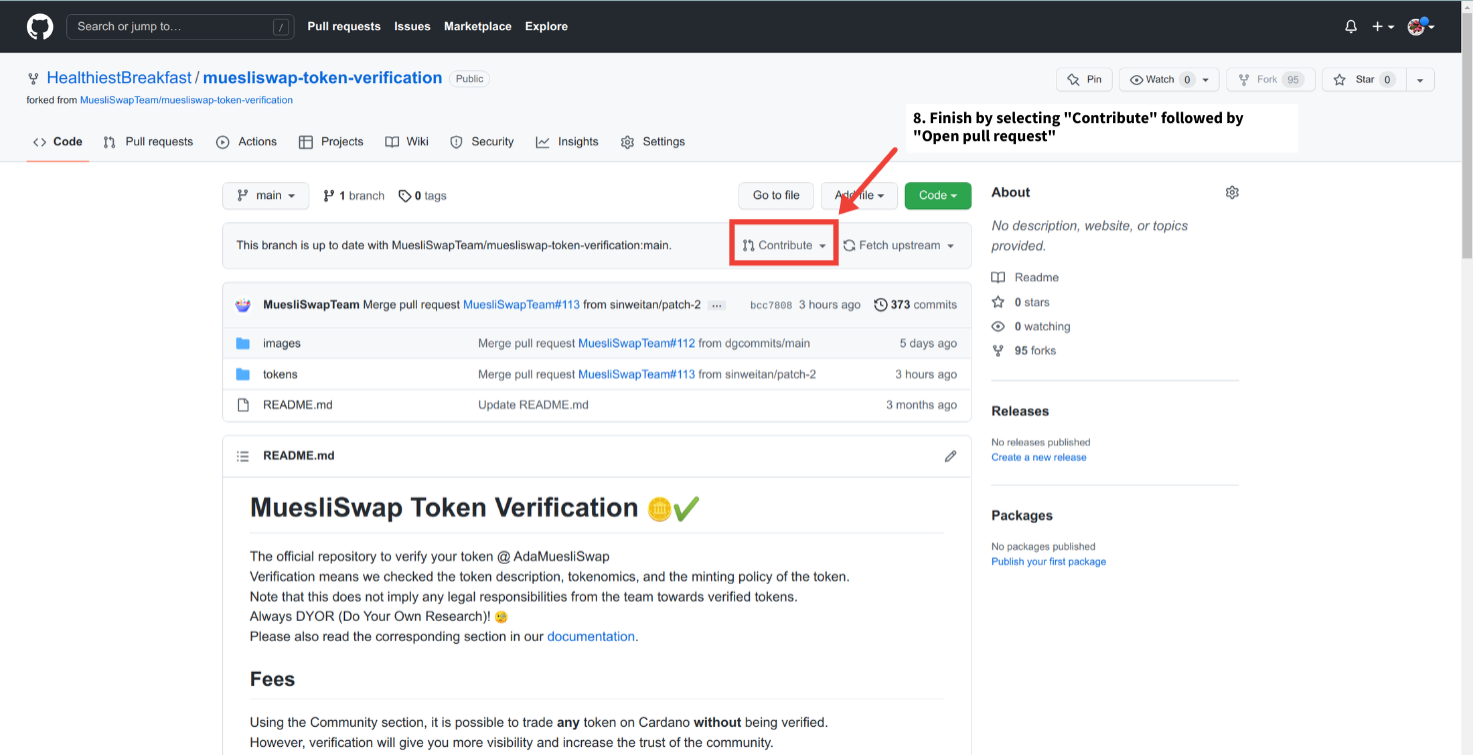This screenshot has width=1473, height=755.
Task: Open the notifications bell
Action: 1351,27
